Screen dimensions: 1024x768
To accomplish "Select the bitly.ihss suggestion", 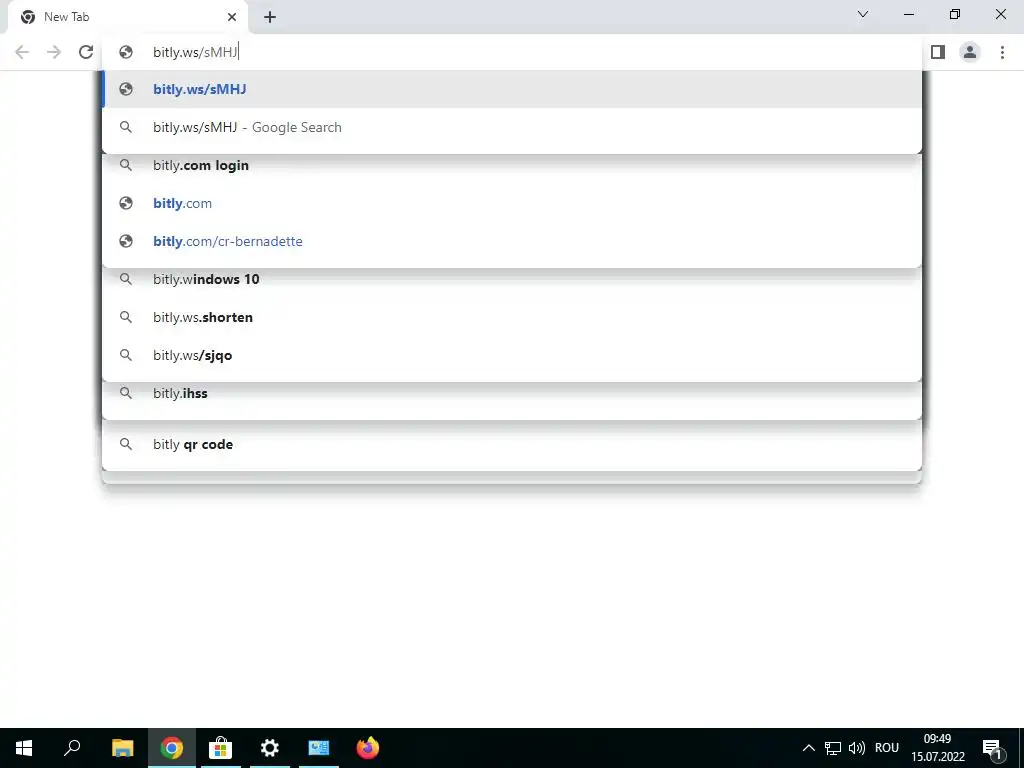I will pyautogui.click(x=512, y=393).
